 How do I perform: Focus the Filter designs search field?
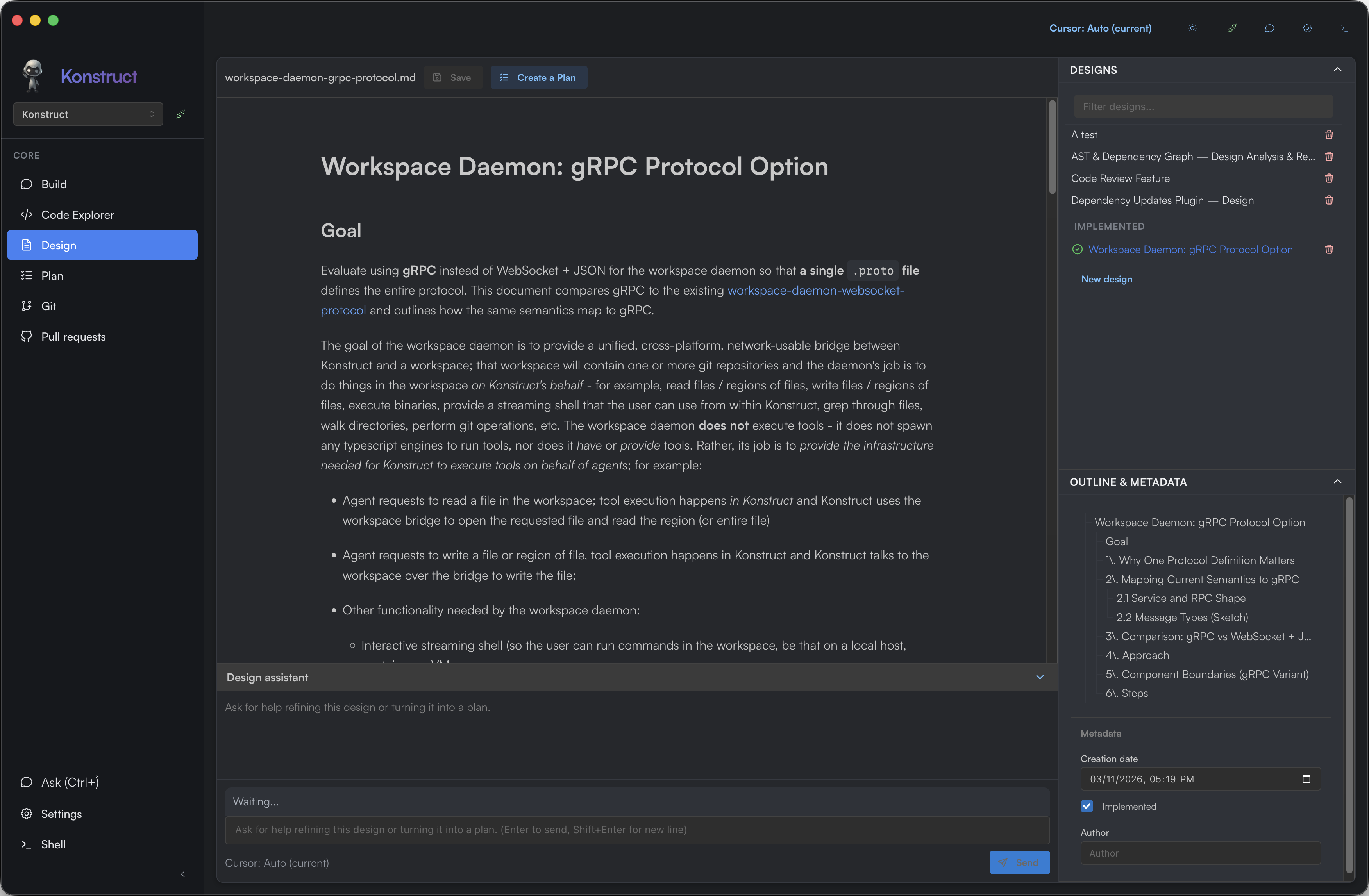pos(1203,106)
